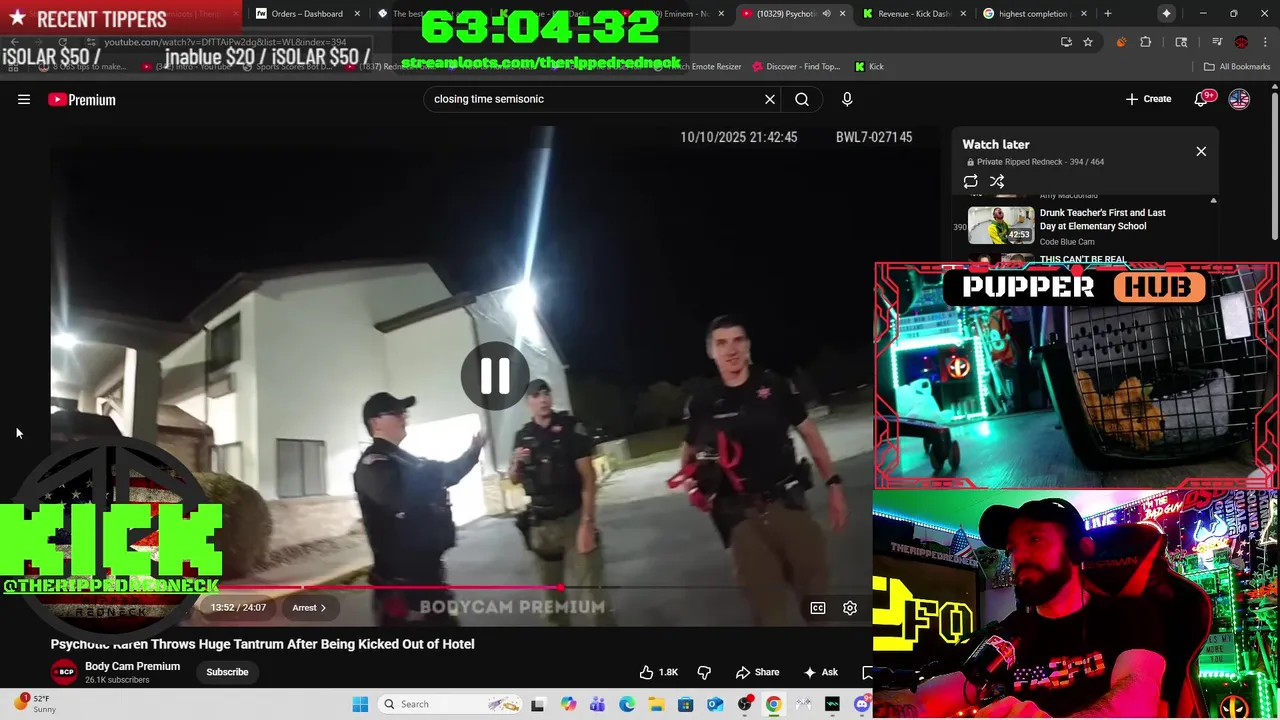Dislike the video
Image resolution: width=1280 pixels, height=720 pixels.
704,672
